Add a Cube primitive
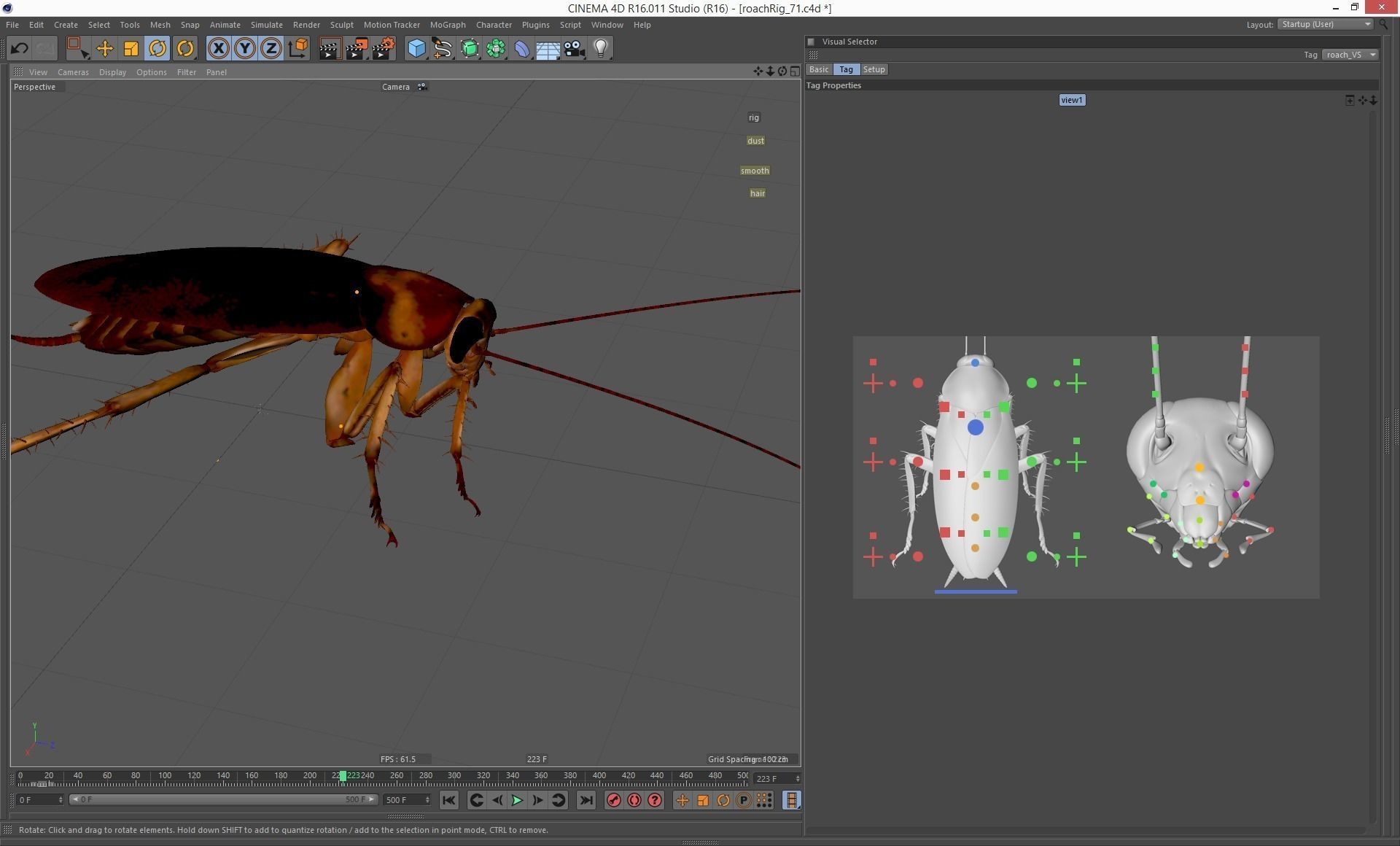The width and height of the screenshot is (1400, 846). (416, 48)
